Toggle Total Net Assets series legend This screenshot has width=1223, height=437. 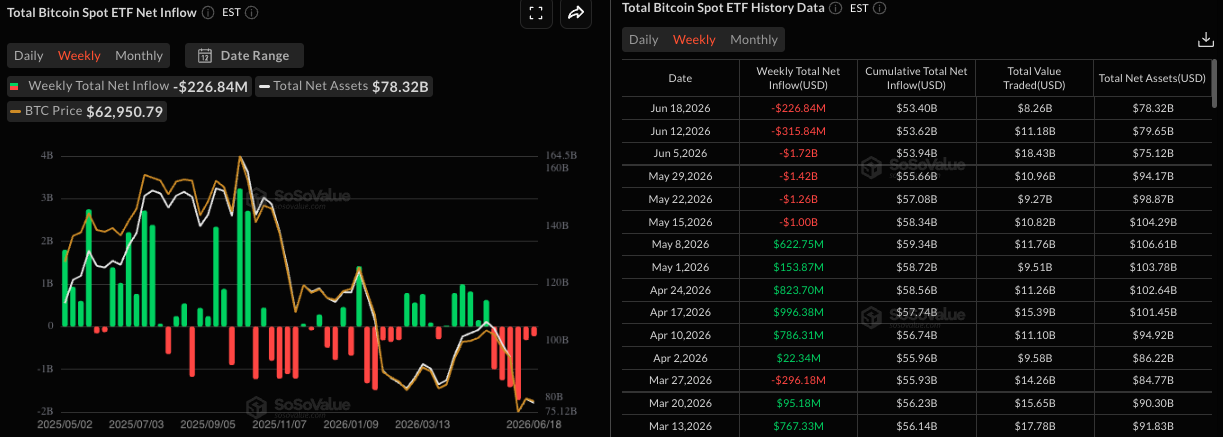pos(344,87)
